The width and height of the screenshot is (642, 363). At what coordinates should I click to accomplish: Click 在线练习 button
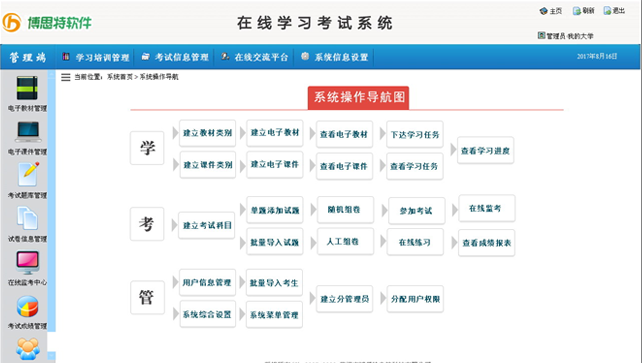415,242
